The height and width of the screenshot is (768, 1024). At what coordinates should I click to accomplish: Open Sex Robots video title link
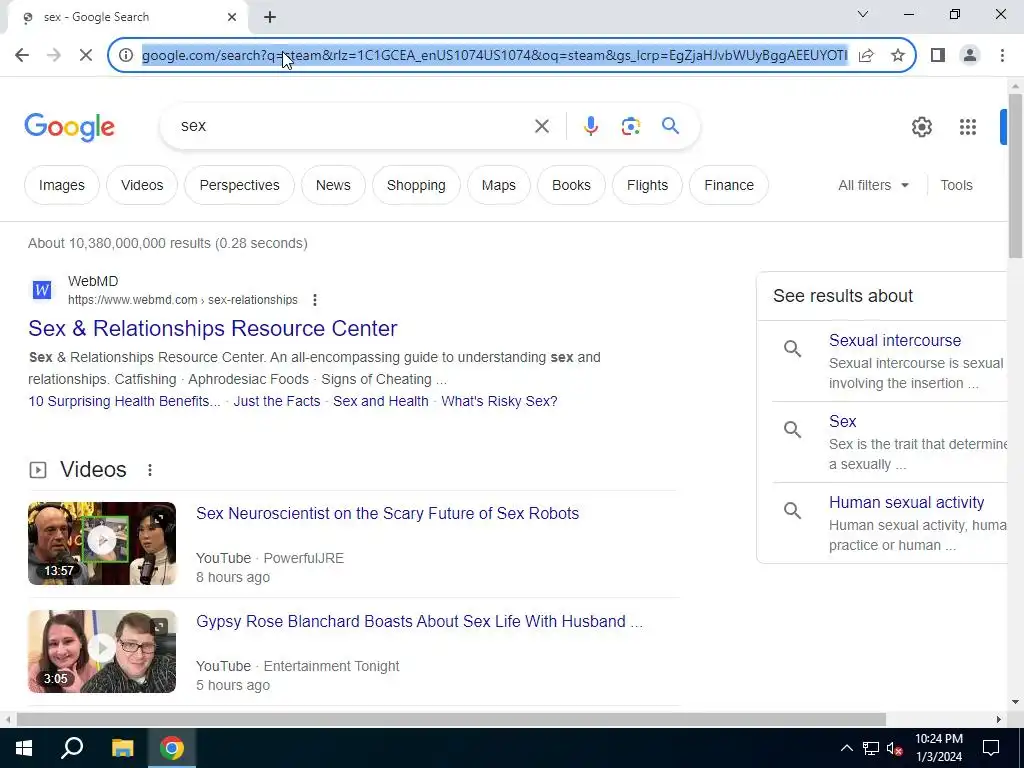387,513
